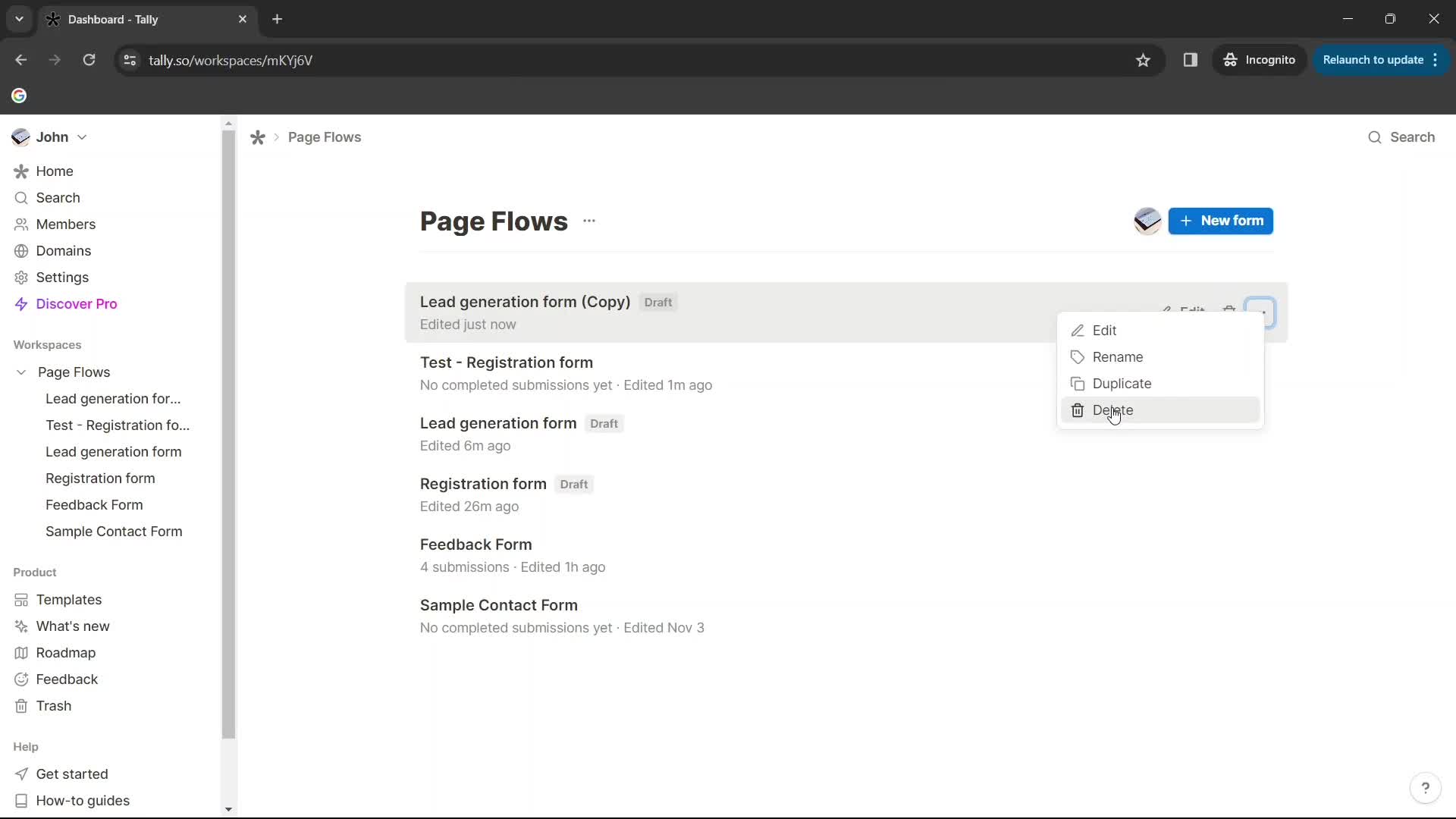This screenshot has height=819, width=1456.
Task: Click the Discover Pro upgrade link
Action: (77, 303)
